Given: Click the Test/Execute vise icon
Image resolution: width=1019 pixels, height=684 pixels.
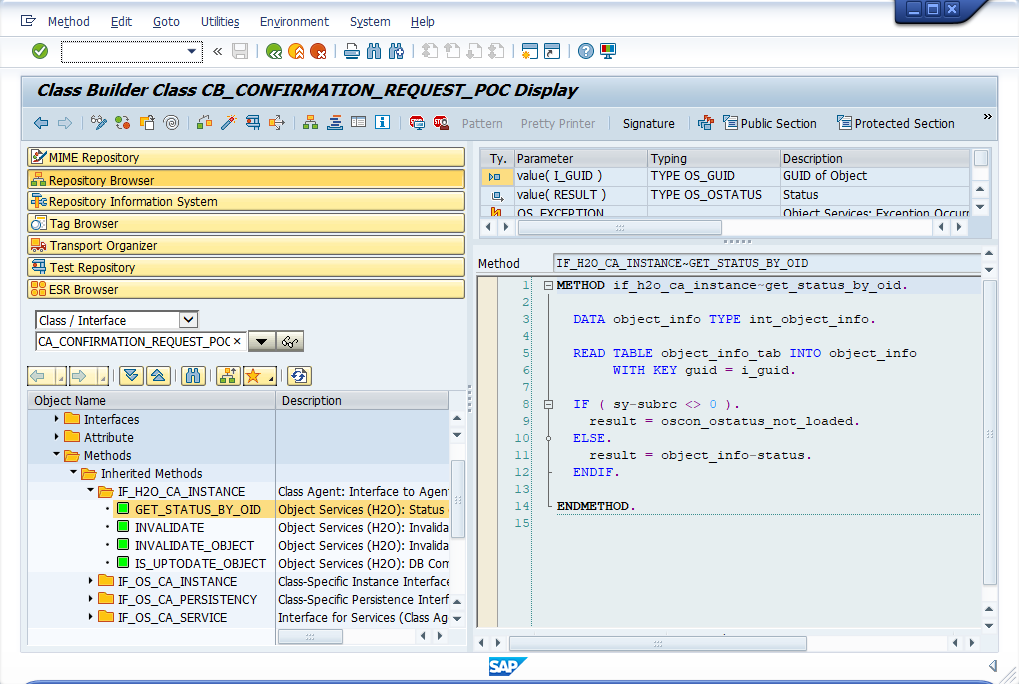Looking at the screenshot, I should 253,123.
